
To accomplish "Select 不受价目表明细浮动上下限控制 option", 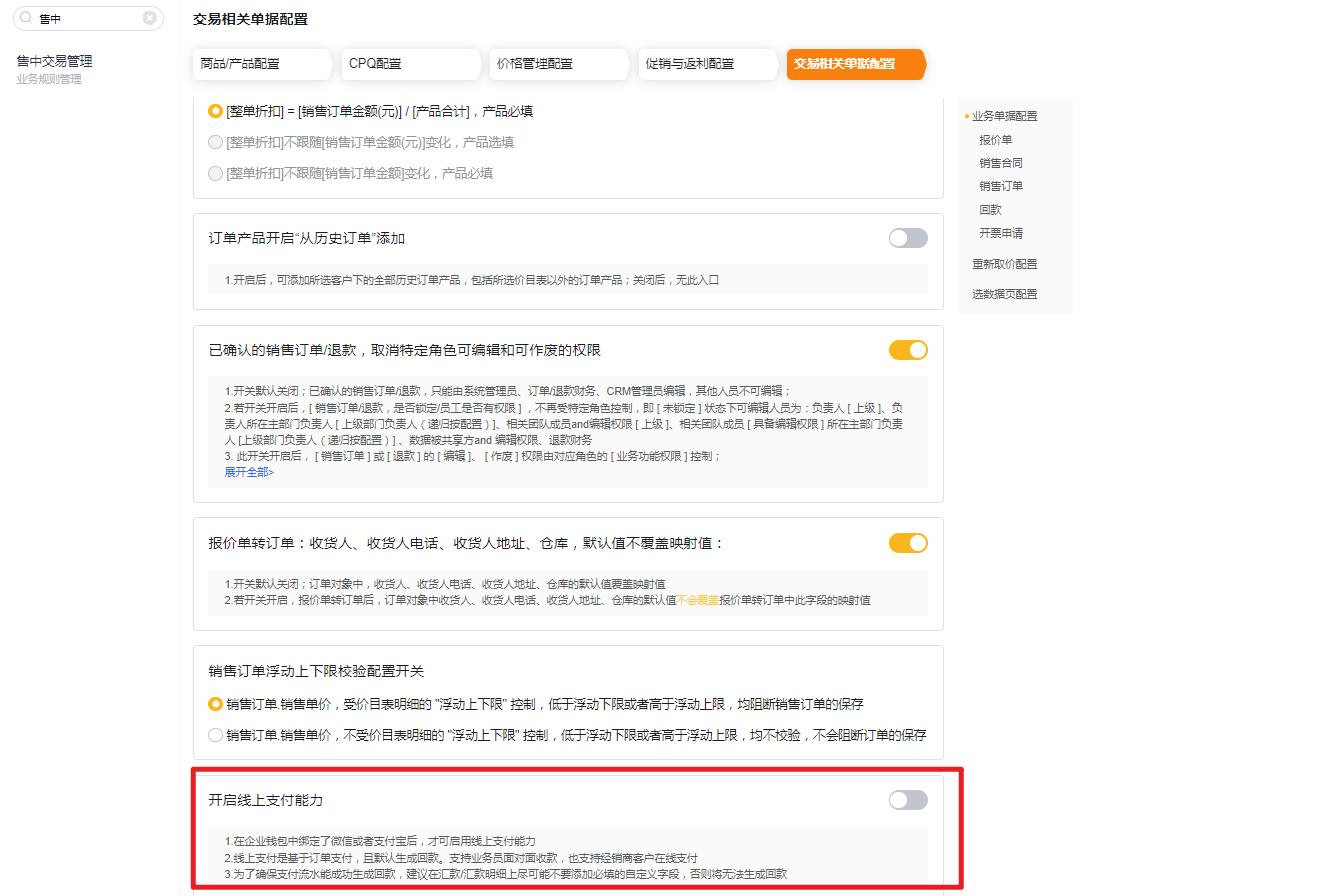I will pos(215,734).
